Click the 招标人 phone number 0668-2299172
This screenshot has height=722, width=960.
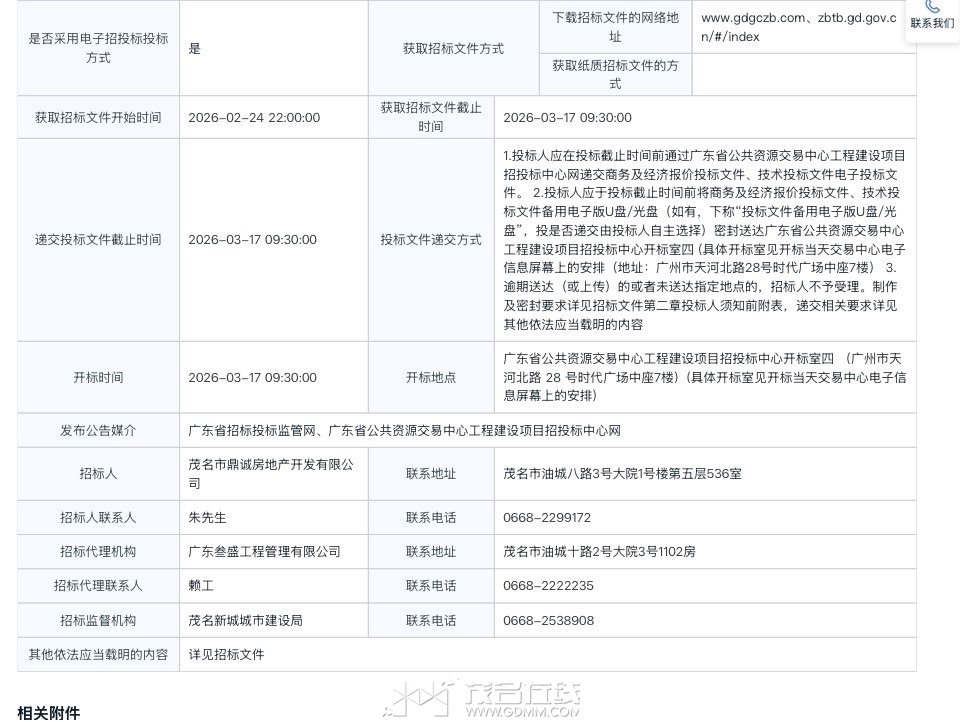[x=547, y=518]
